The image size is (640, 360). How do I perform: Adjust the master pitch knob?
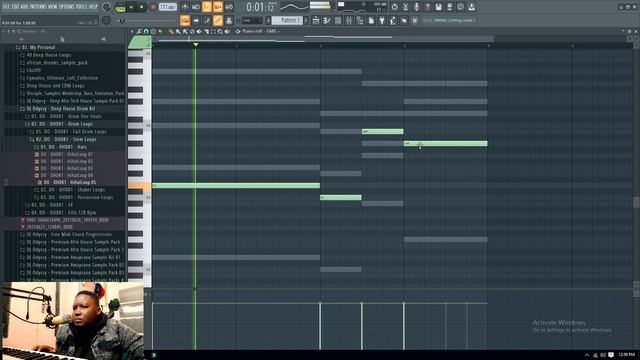(x=107, y=20)
